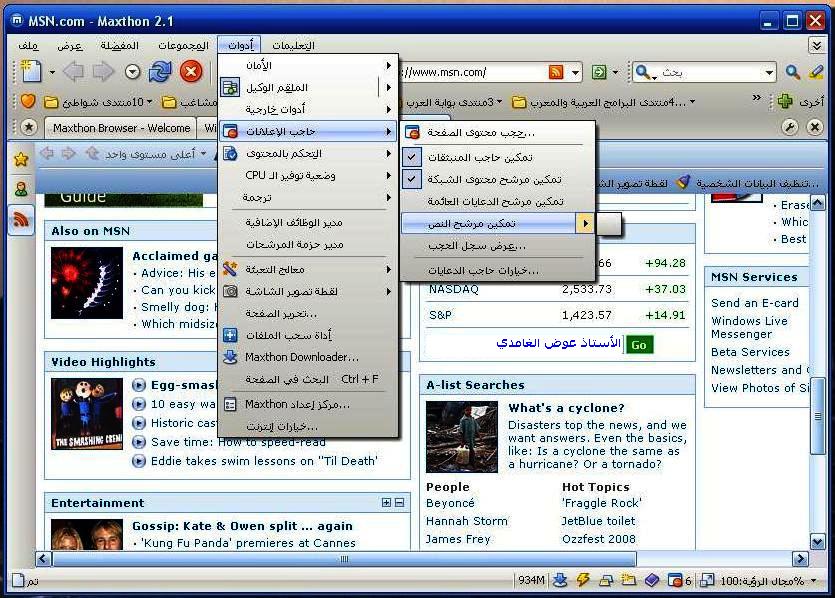Click the screen capture camera menu entry
This screenshot has height=598, width=835.
[308, 291]
